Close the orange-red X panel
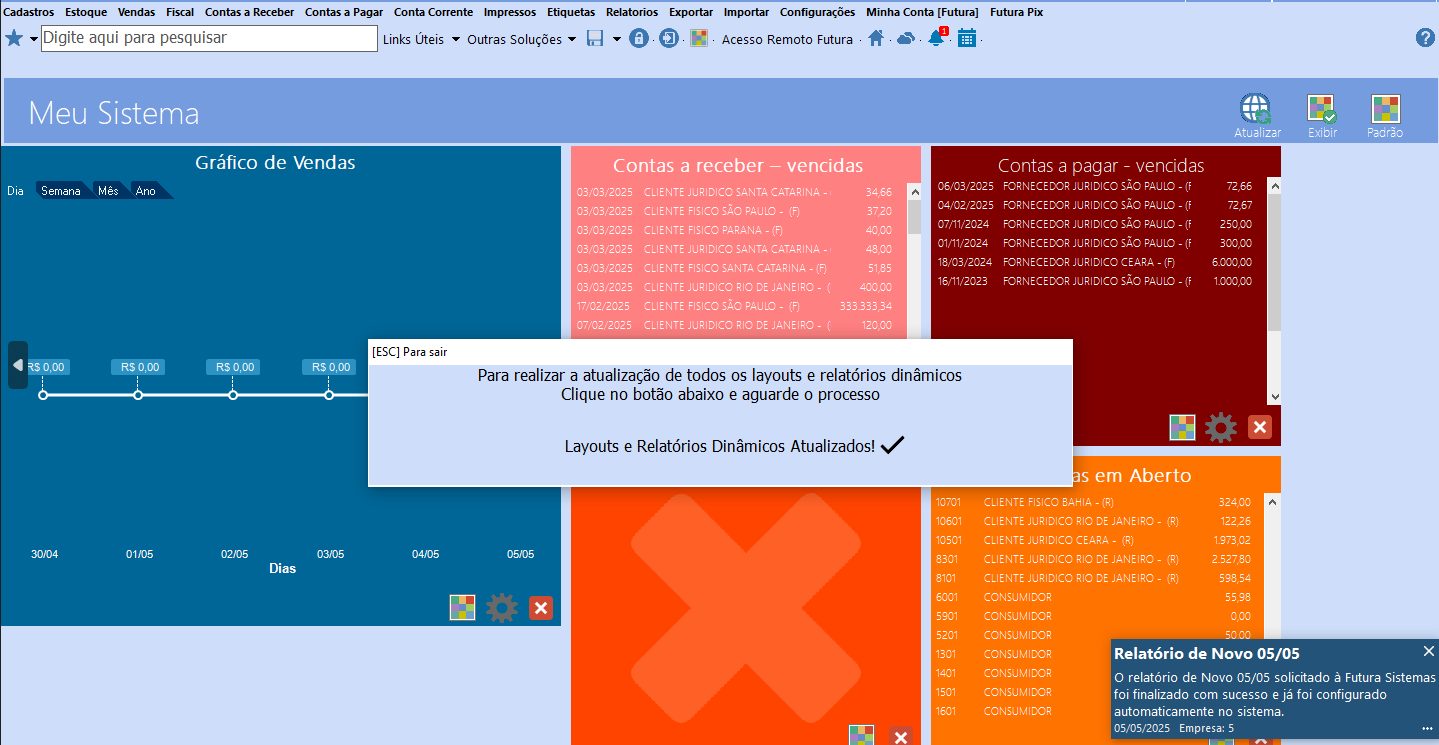The image size is (1439, 745). pos(901,737)
